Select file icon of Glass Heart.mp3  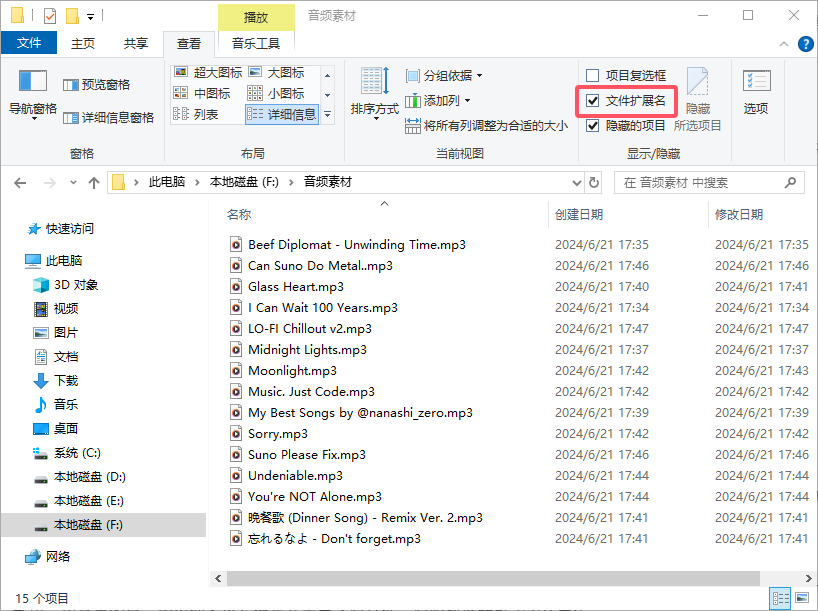(x=236, y=286)
